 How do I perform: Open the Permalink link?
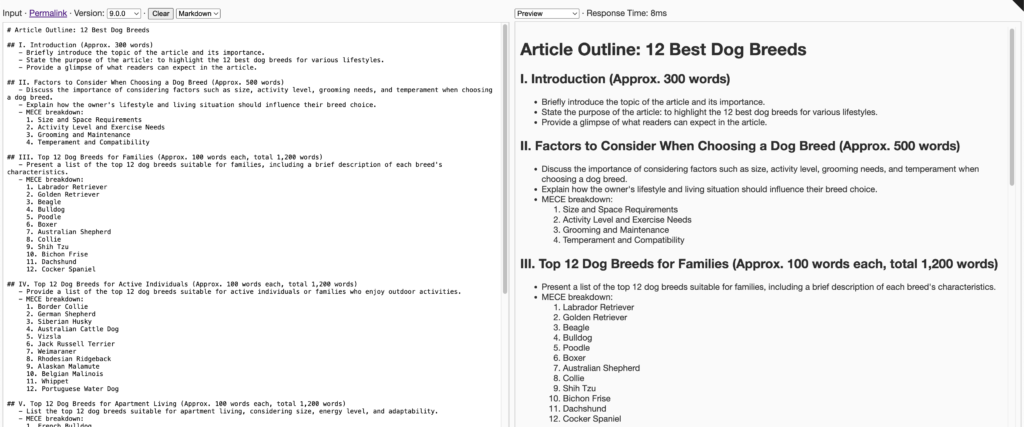pos(46,14)
